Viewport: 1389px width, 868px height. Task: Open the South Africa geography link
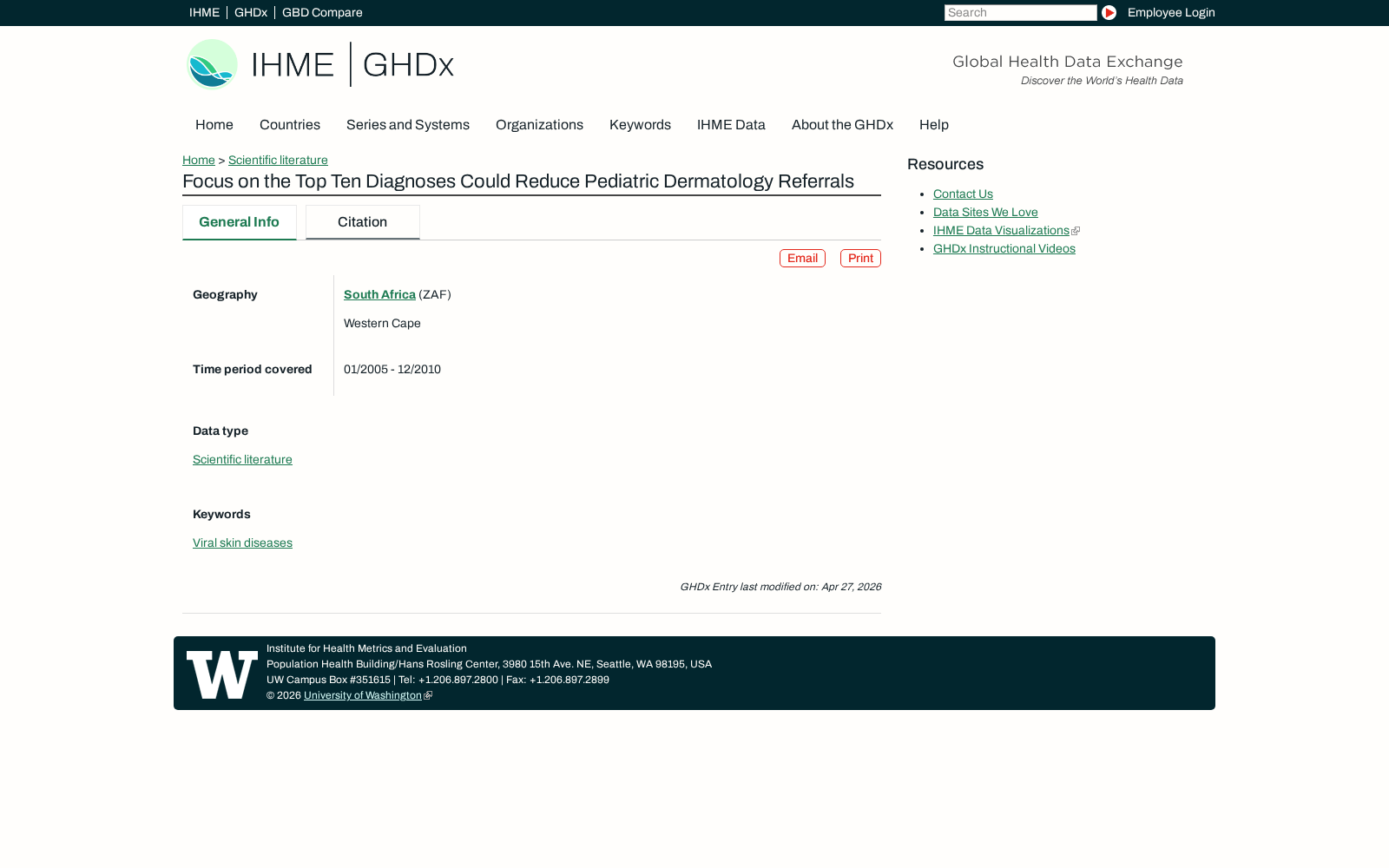tap(379, 295)
